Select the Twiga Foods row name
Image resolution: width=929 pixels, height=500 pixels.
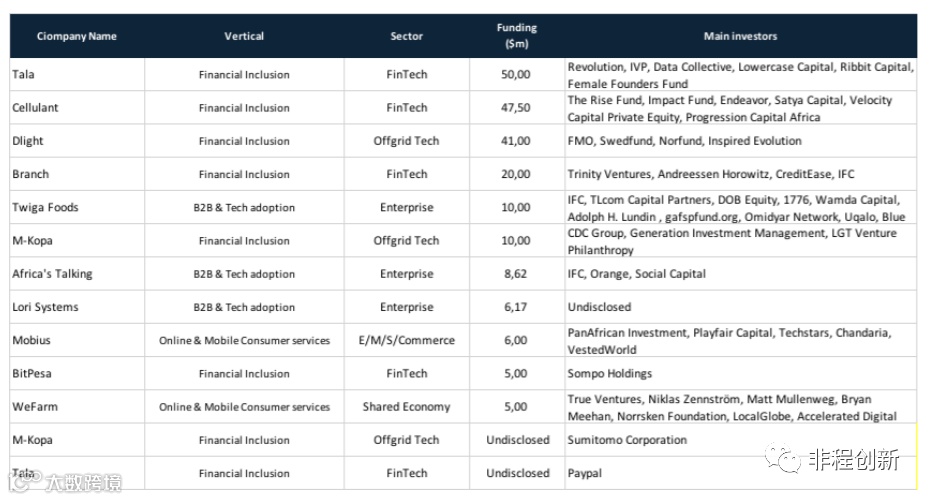coord(45,208)
